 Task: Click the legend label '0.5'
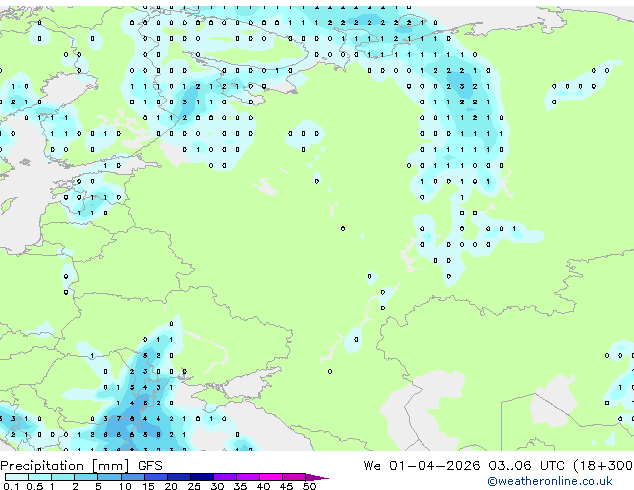(x=35, y=486)
